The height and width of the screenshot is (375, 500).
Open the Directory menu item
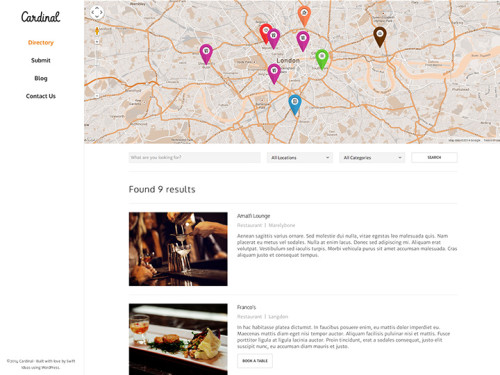click(x=41, y=42)
